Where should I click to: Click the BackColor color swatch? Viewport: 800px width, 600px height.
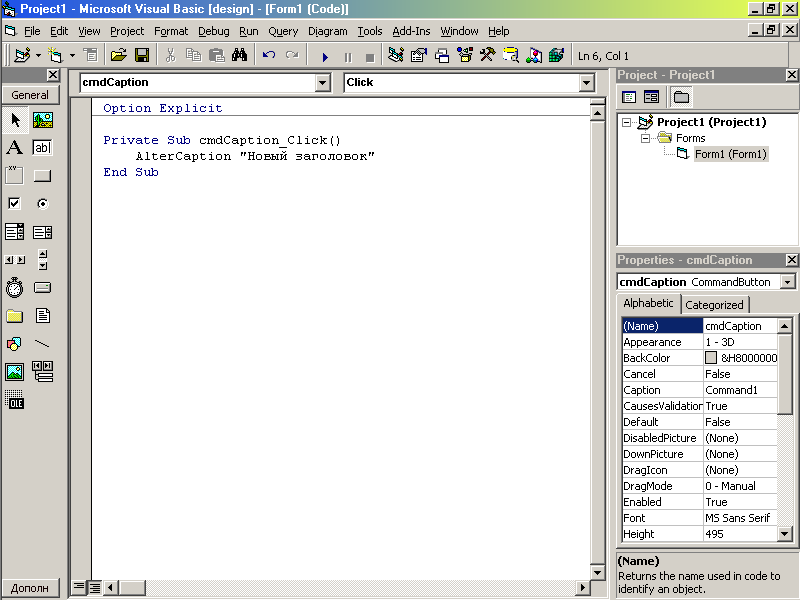[711, 358]
